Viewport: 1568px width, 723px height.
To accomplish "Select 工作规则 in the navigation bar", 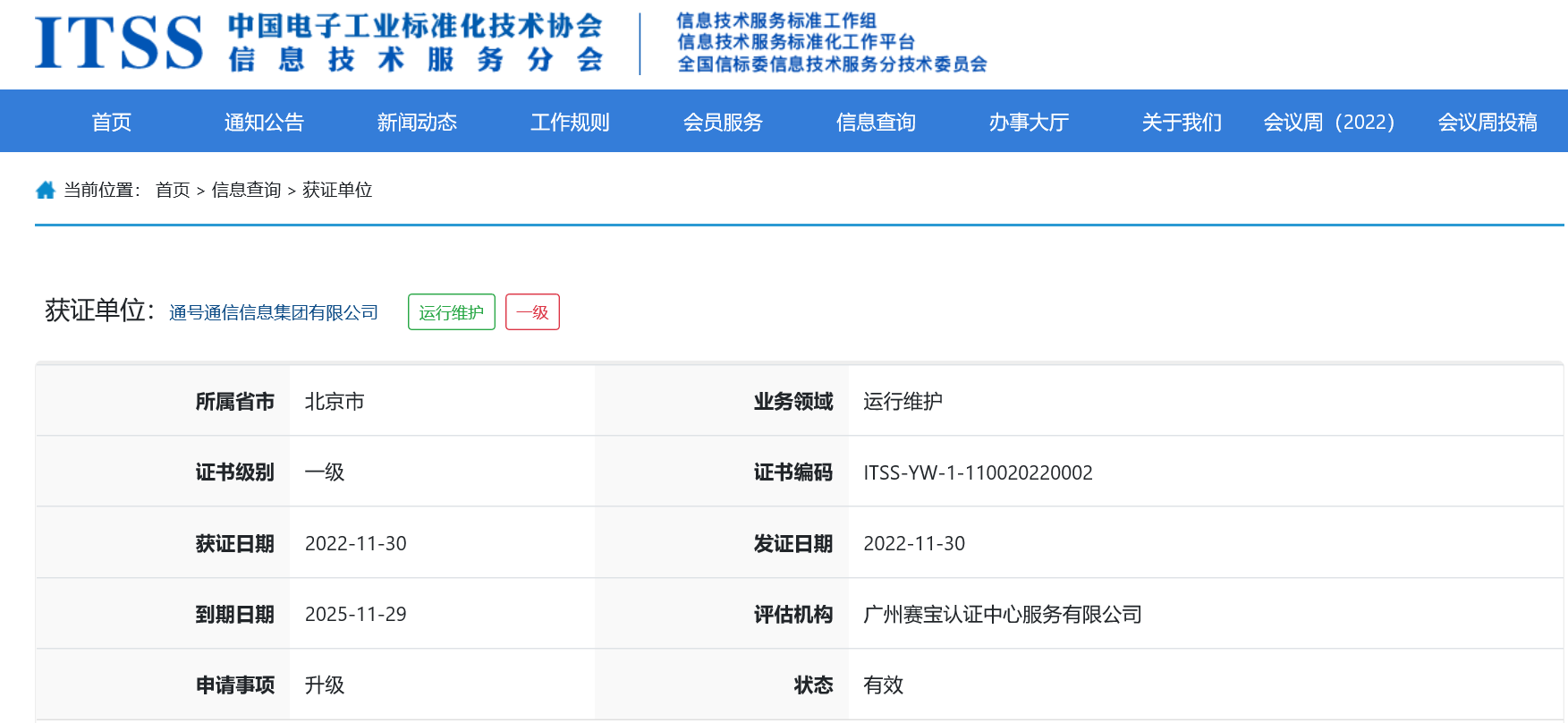I will click(x=571, y=122).
